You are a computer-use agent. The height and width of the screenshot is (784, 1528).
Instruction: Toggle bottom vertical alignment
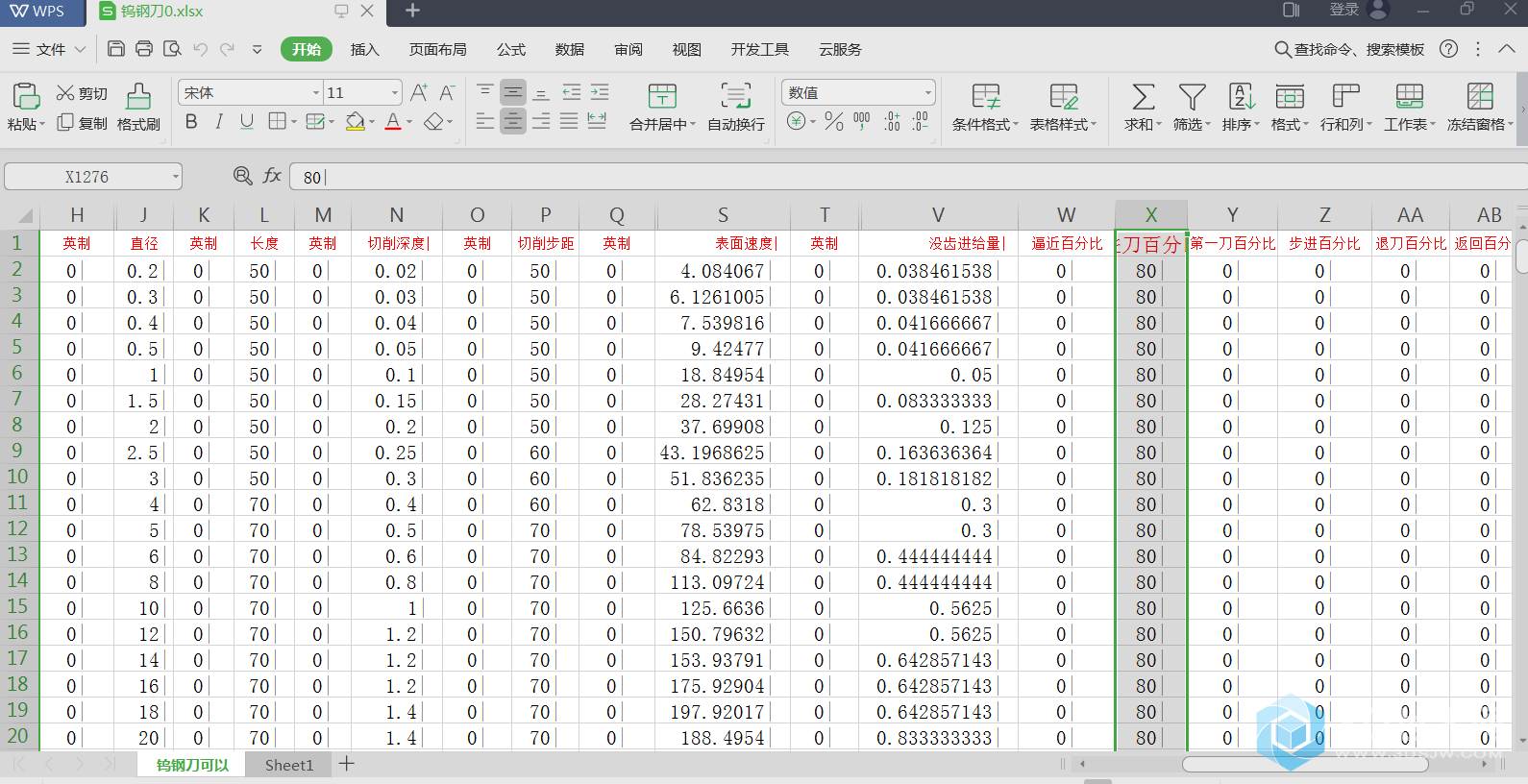[x=541, y=92]
